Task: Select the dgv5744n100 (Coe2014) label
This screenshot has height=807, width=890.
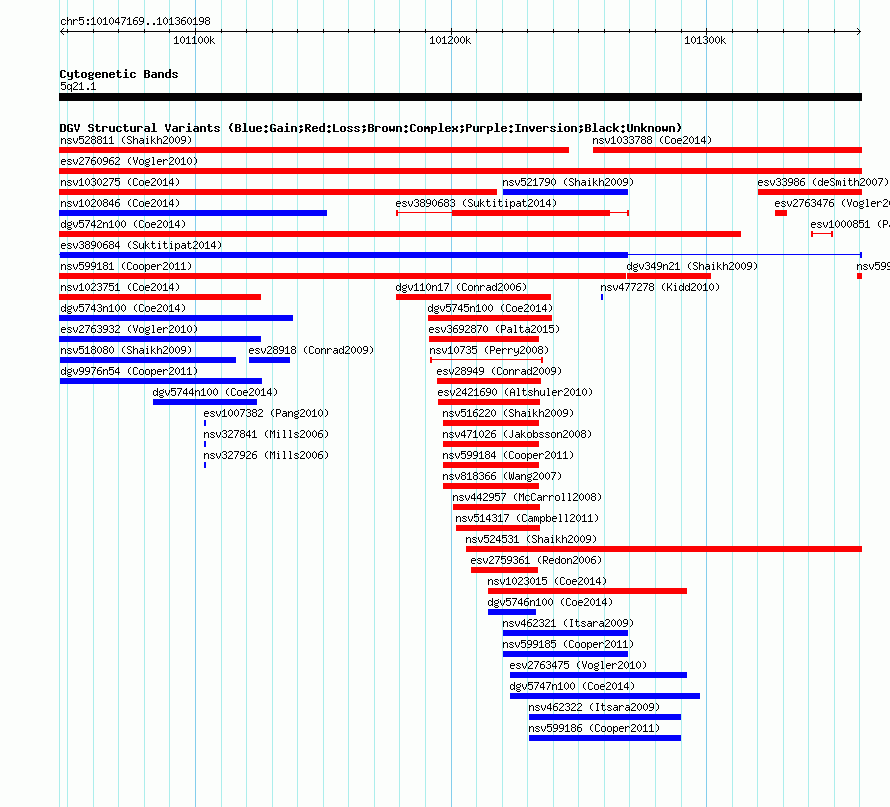Action: 215,392
